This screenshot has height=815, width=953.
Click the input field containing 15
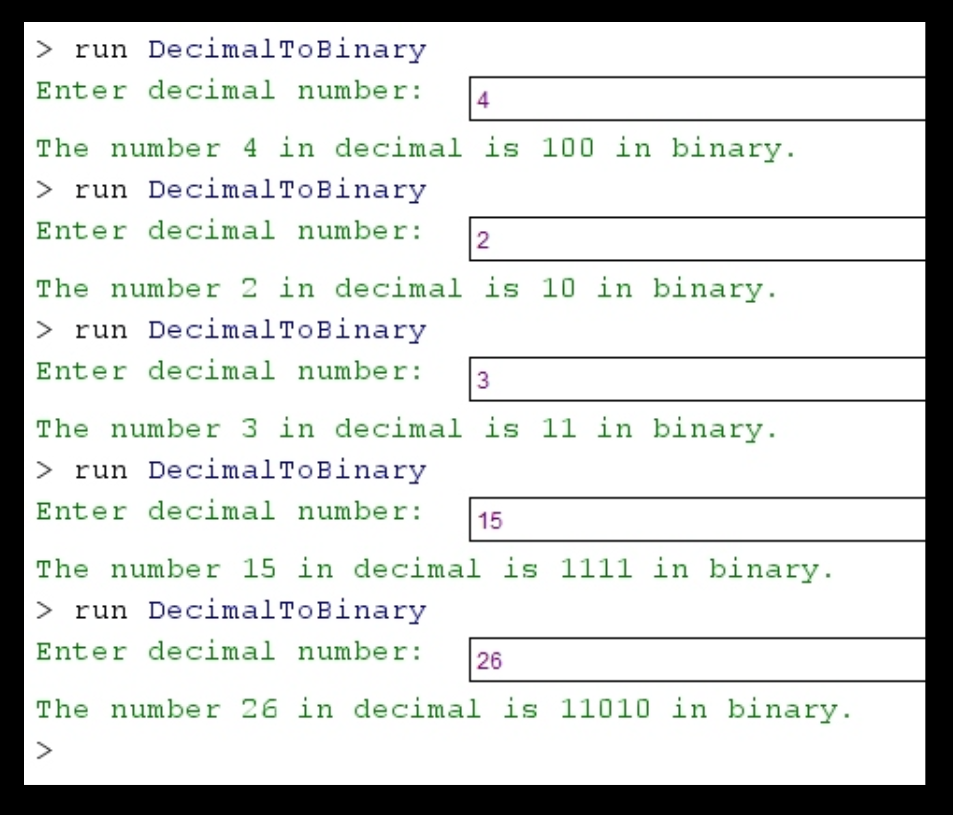[697, 520]
